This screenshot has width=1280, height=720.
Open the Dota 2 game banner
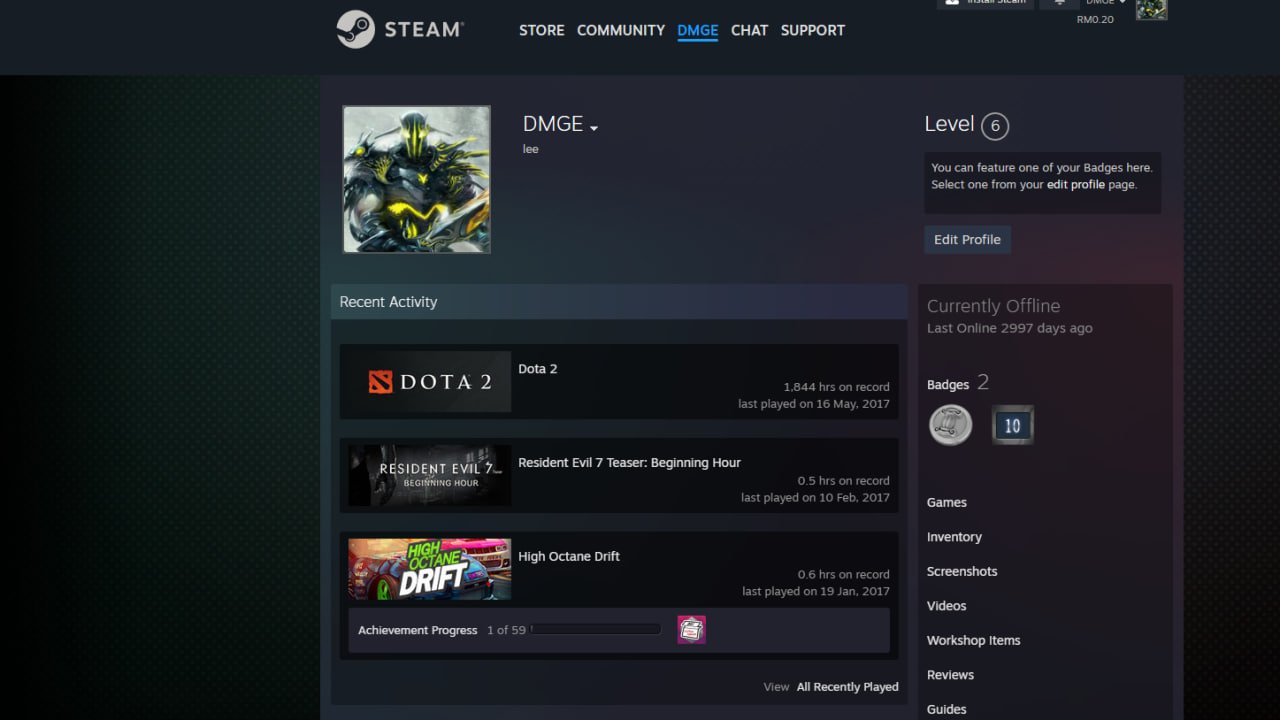(x=430, y=382)
